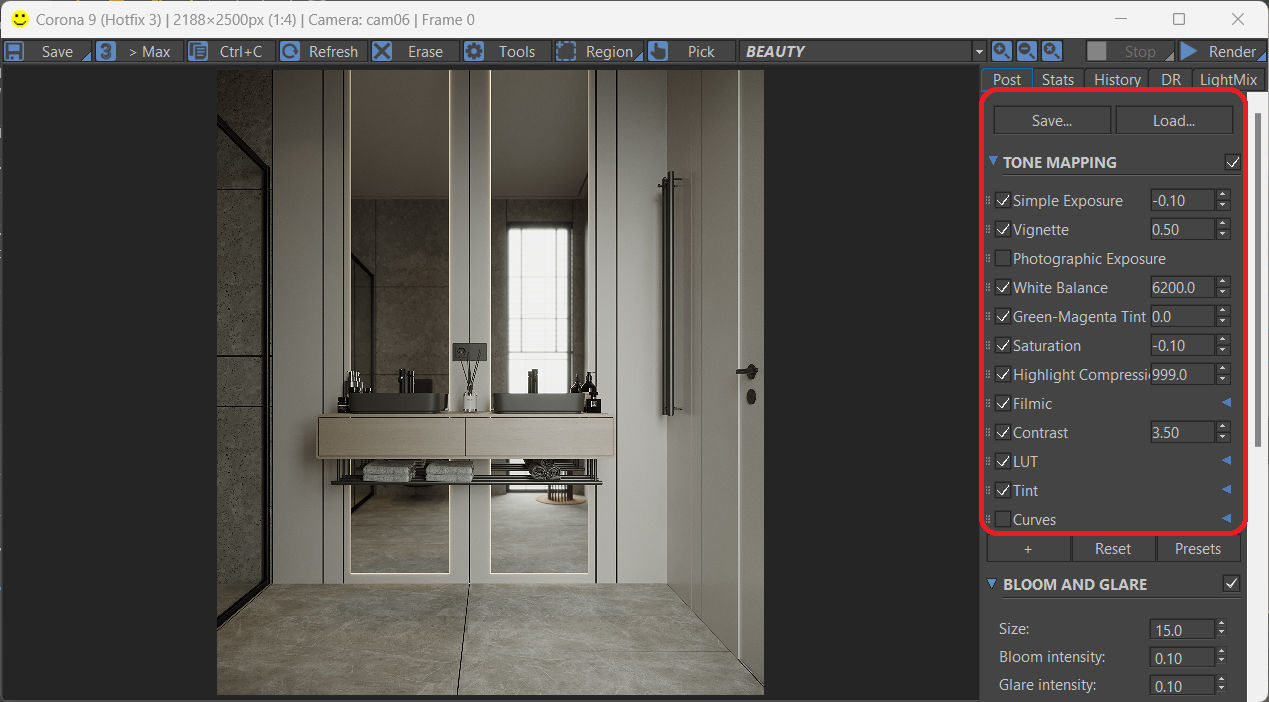Click the + add operator button
This screenshot has height=702, width=1269.
(x=1028, y=548)
